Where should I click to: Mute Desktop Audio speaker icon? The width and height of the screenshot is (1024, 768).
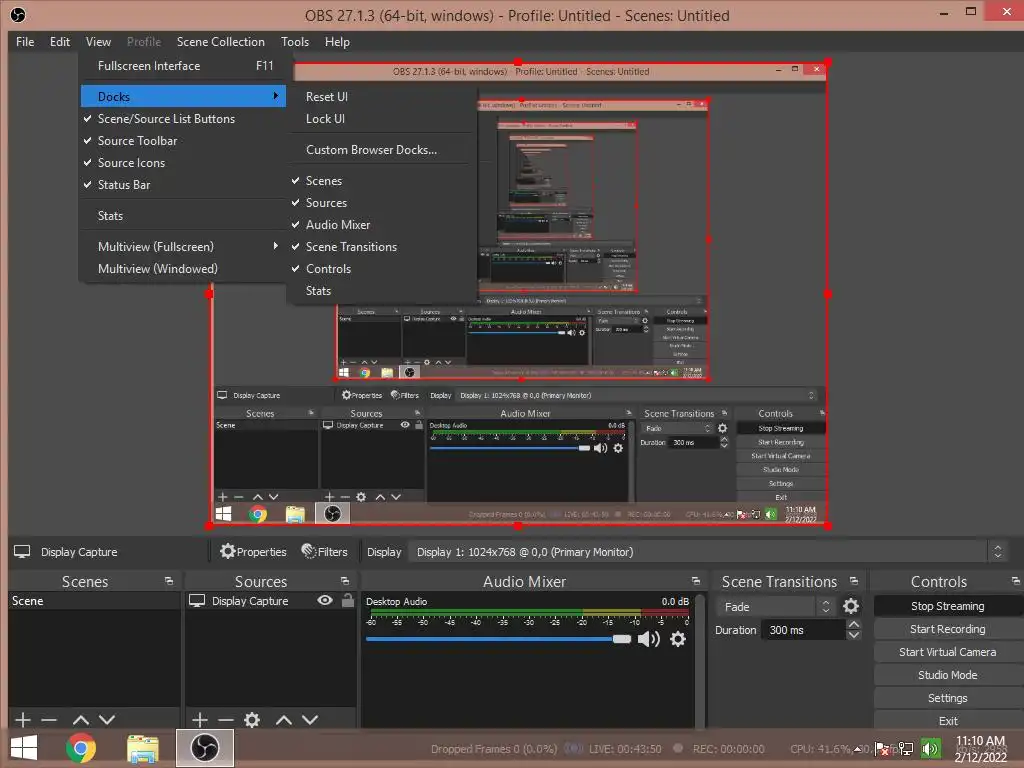point(648,639)
